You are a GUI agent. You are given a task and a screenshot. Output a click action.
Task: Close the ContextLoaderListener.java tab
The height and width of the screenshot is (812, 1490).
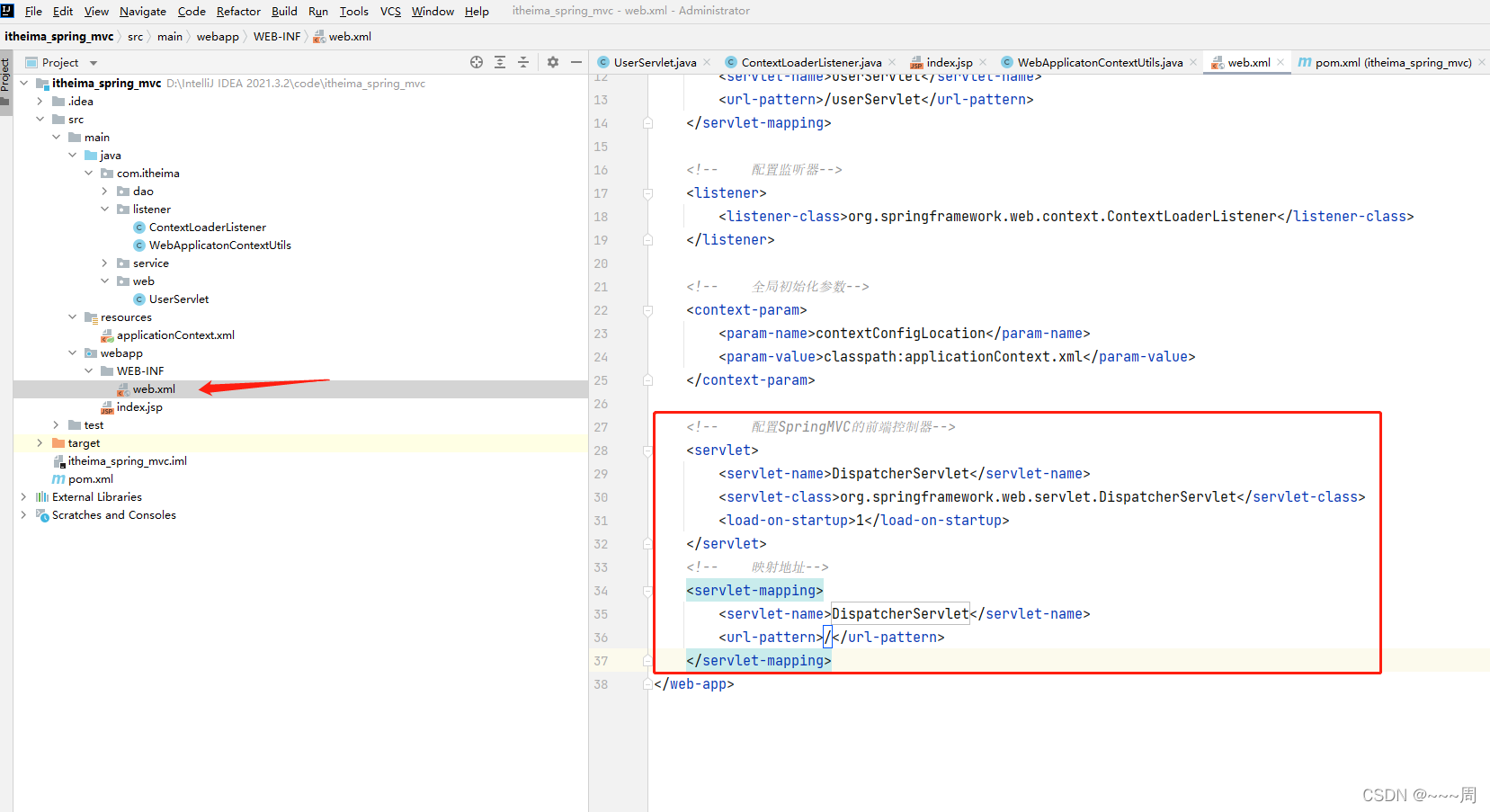point(892,62)
